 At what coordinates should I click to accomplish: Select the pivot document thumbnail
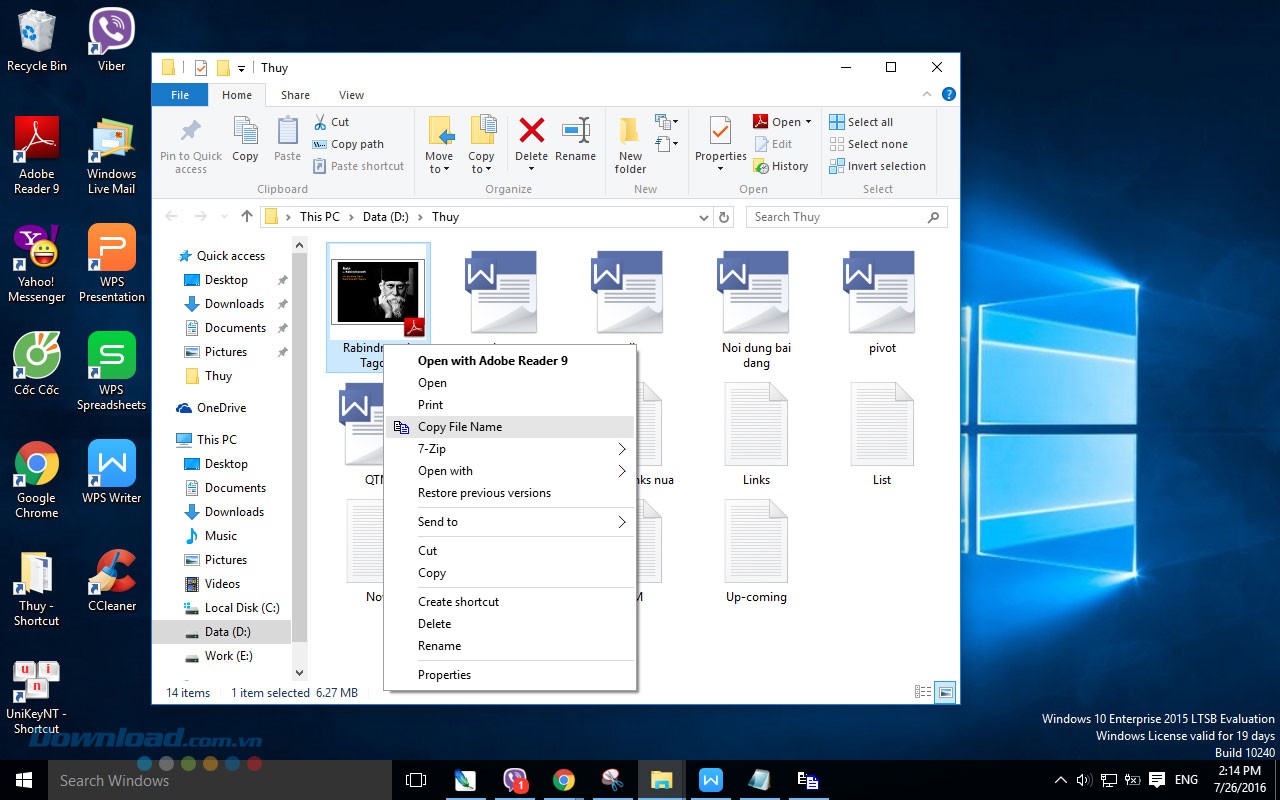[x=881, y=291]
